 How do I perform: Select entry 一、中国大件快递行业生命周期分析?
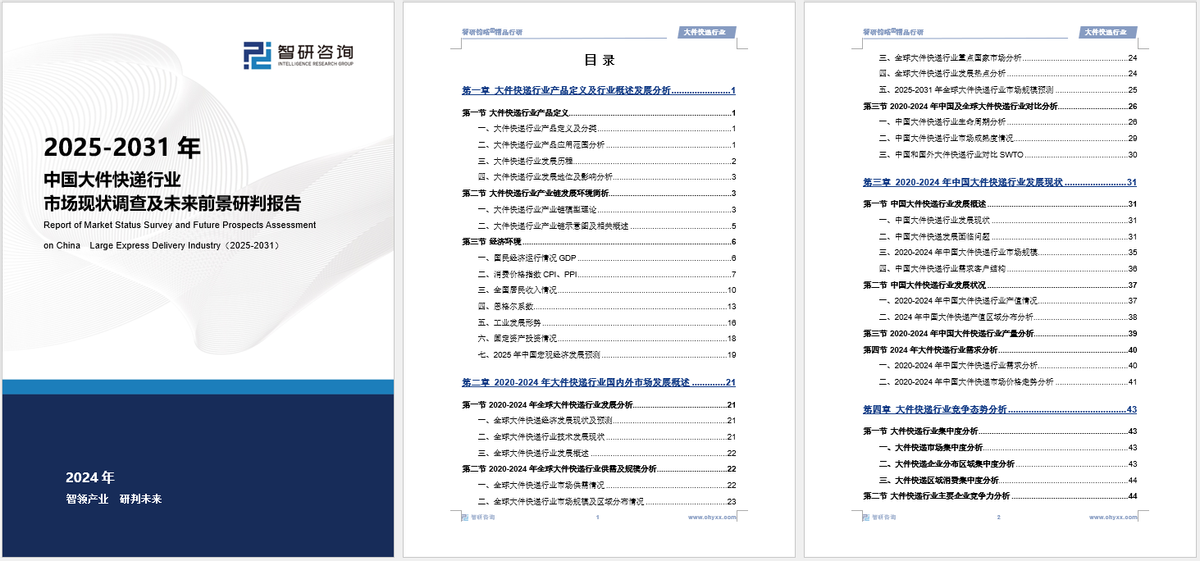tap(1007, 122)
